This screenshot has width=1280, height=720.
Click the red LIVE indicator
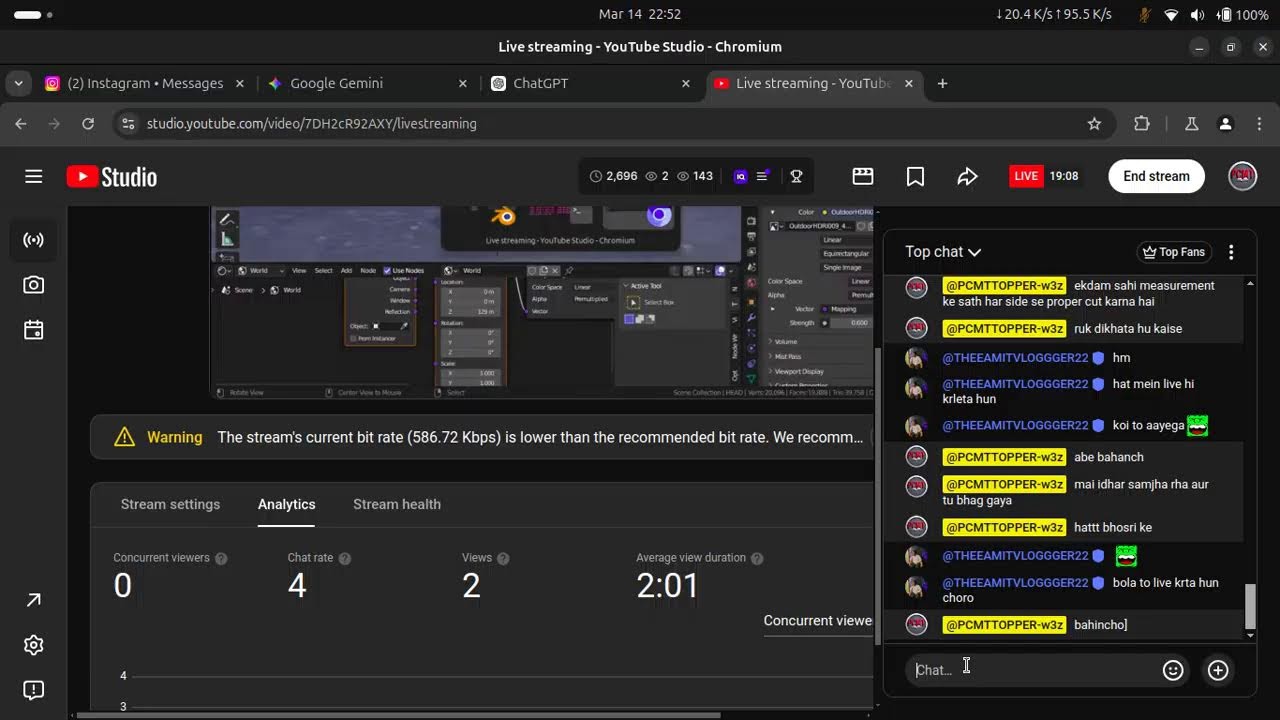1026,176
